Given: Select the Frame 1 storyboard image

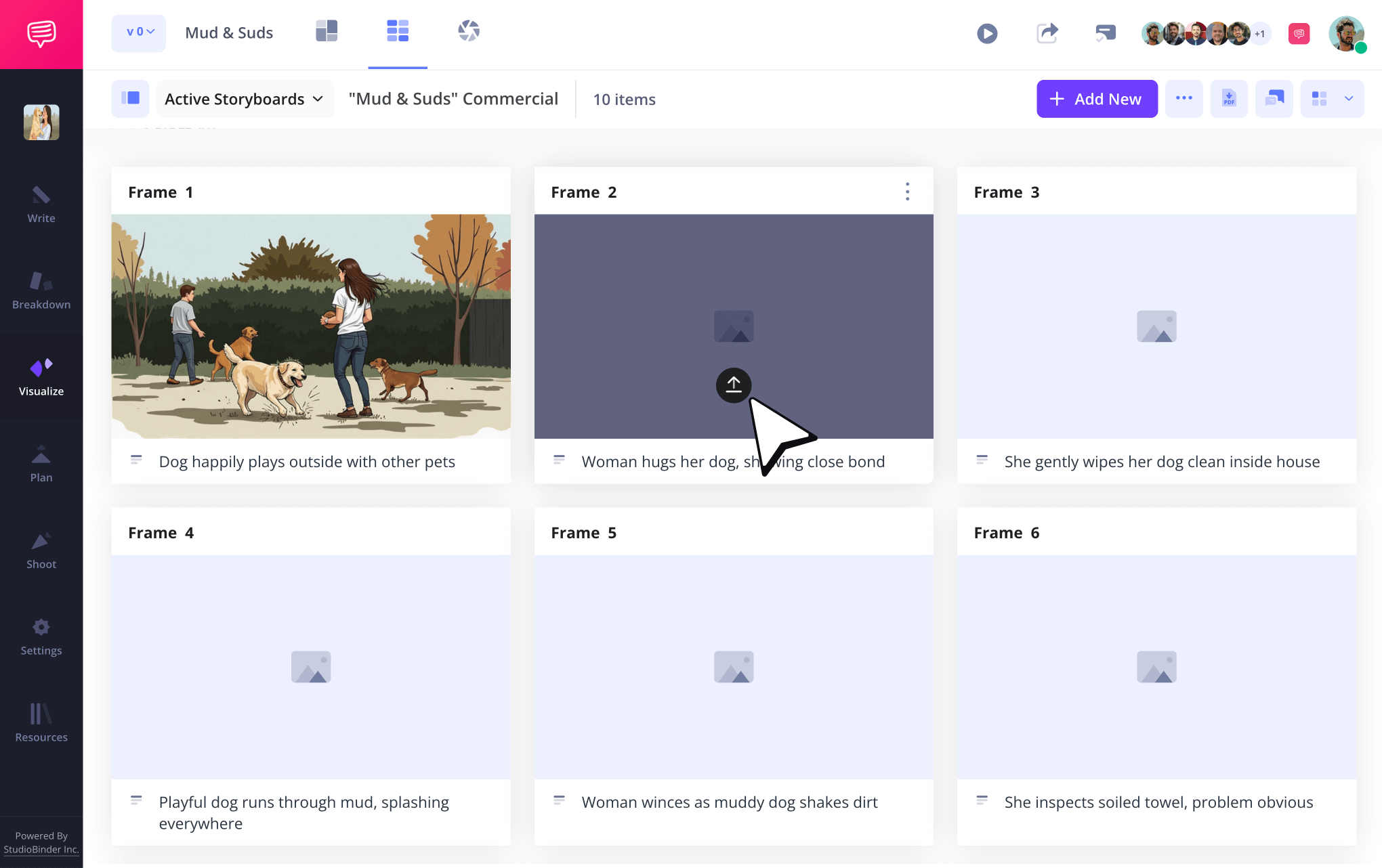Looking at the screenshot, I should (x=311, y=326).
